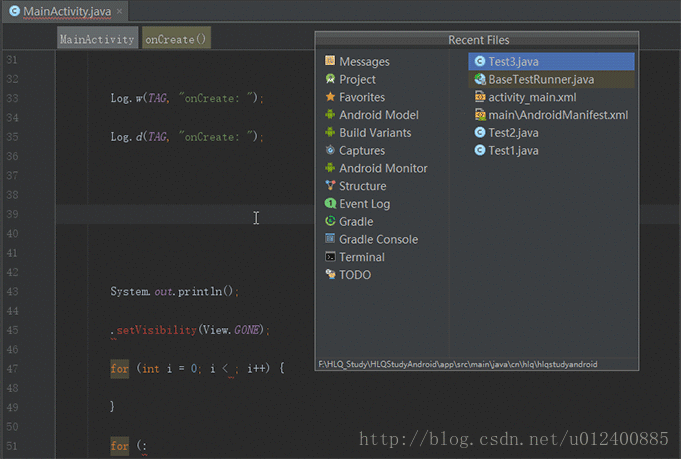Open Test3.java from recent files
Screen dimensions: 681x459
(x=551, y=61)
